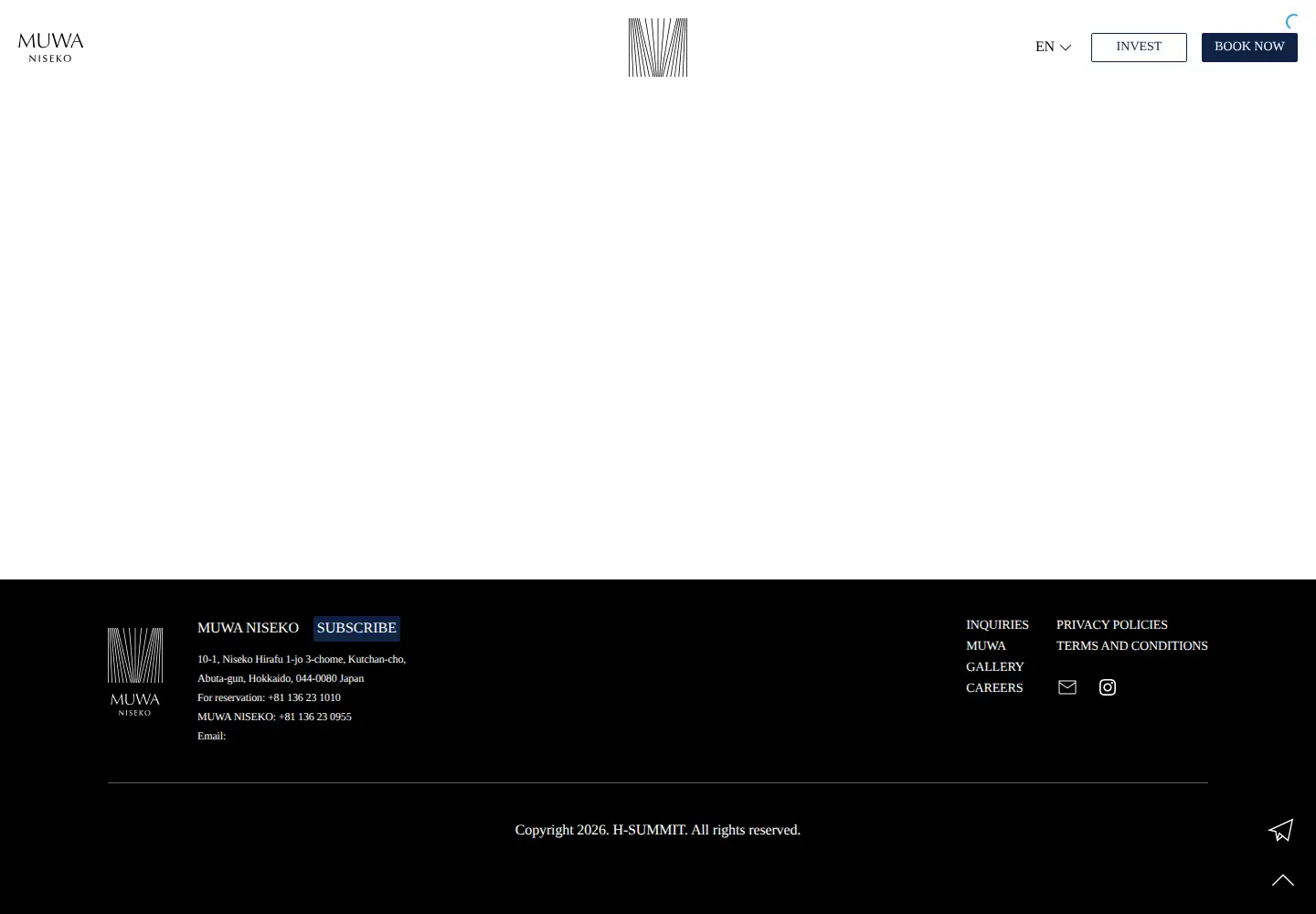Click the BOOK NOW button
1316x914 pixels.
click(x=1249, y=48)
